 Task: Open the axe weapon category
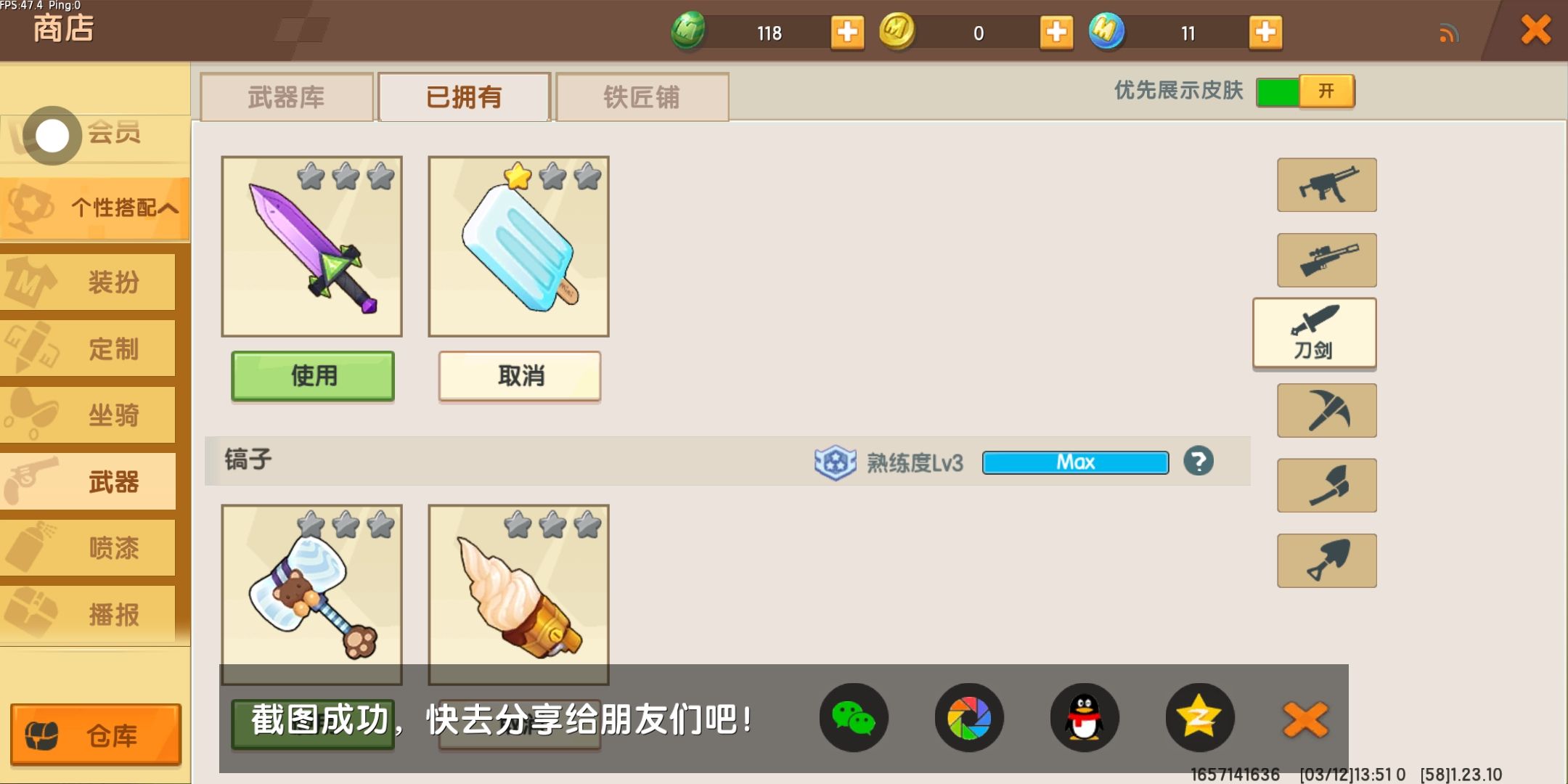[x=1327, y=486]
